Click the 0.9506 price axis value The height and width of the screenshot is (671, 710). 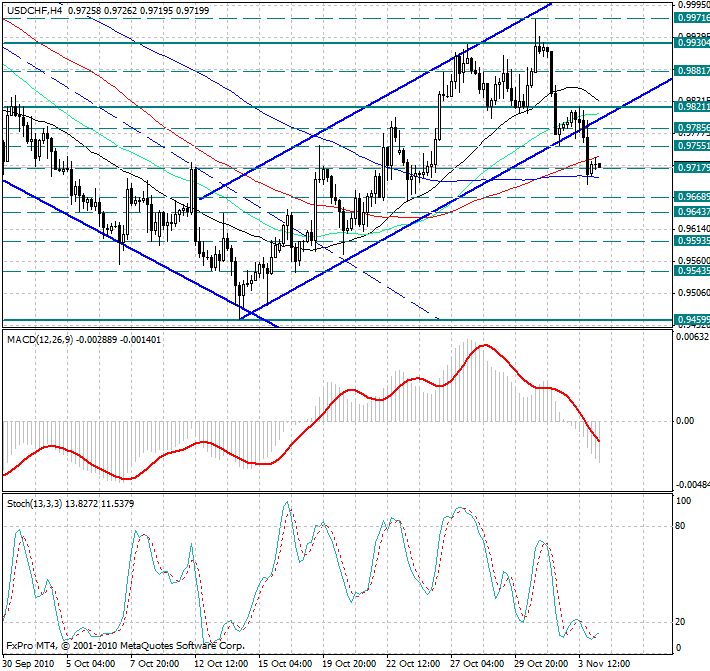coord(694,293)
